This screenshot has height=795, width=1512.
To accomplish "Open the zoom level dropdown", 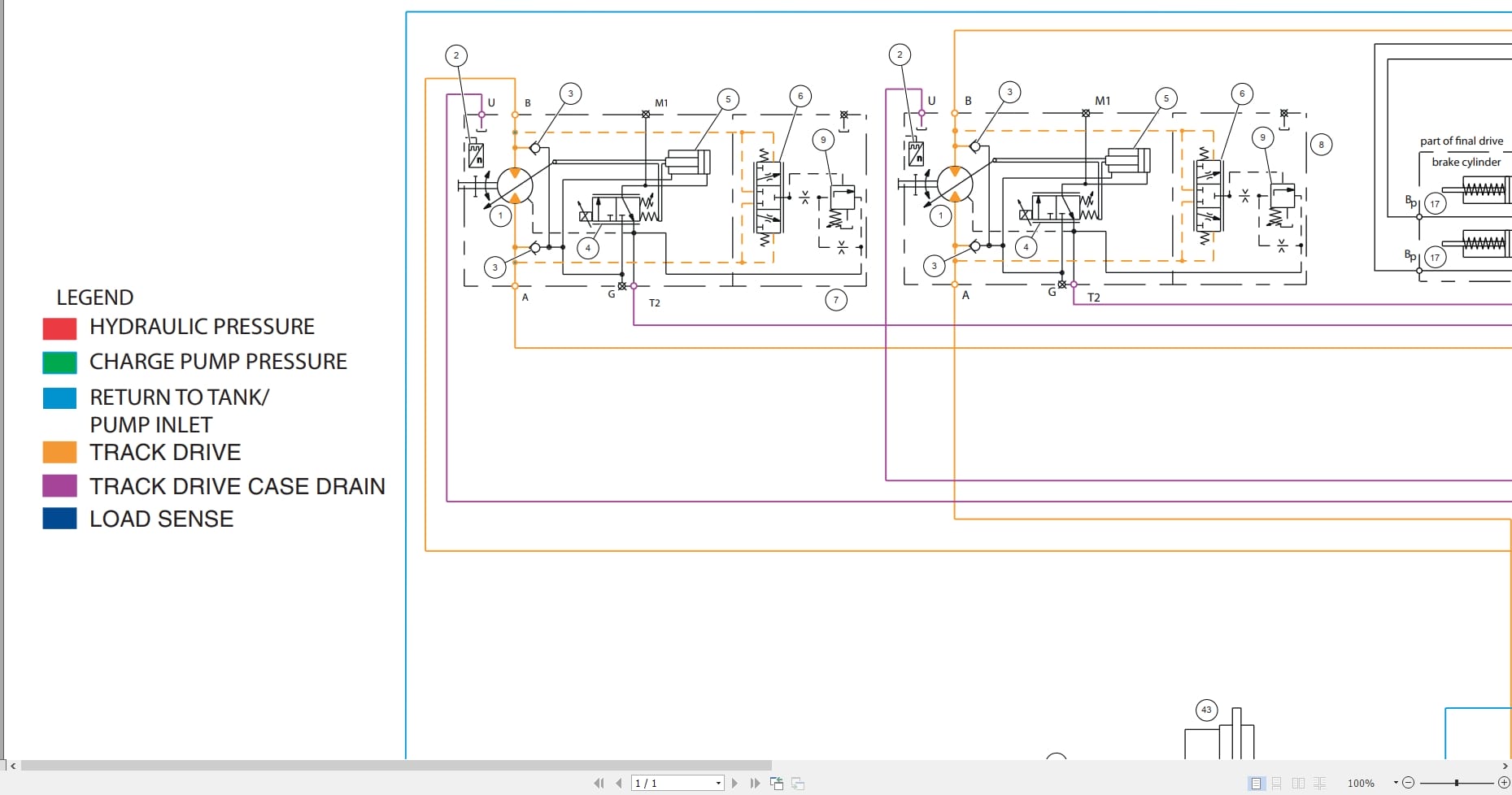I will (1396, 782).
